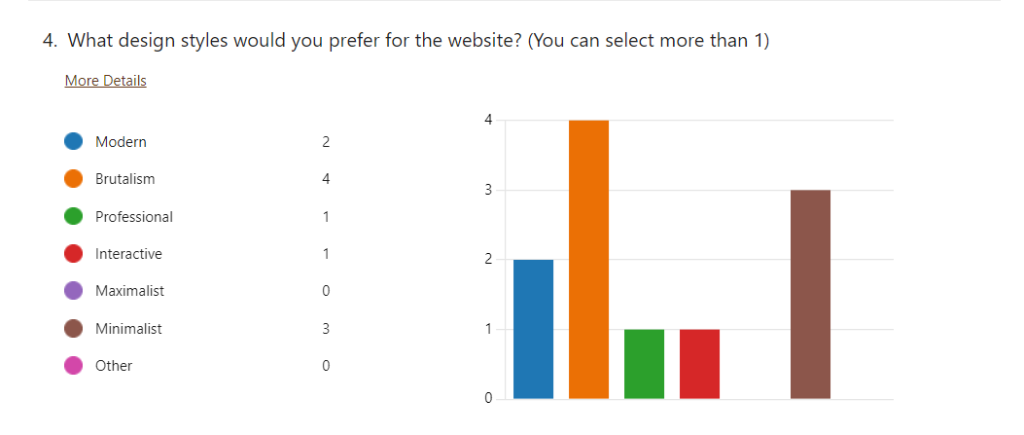This screenshot has height=435, width=1024.
Task: Click the orange Brutalism legend dot
Action: [73, 179]
